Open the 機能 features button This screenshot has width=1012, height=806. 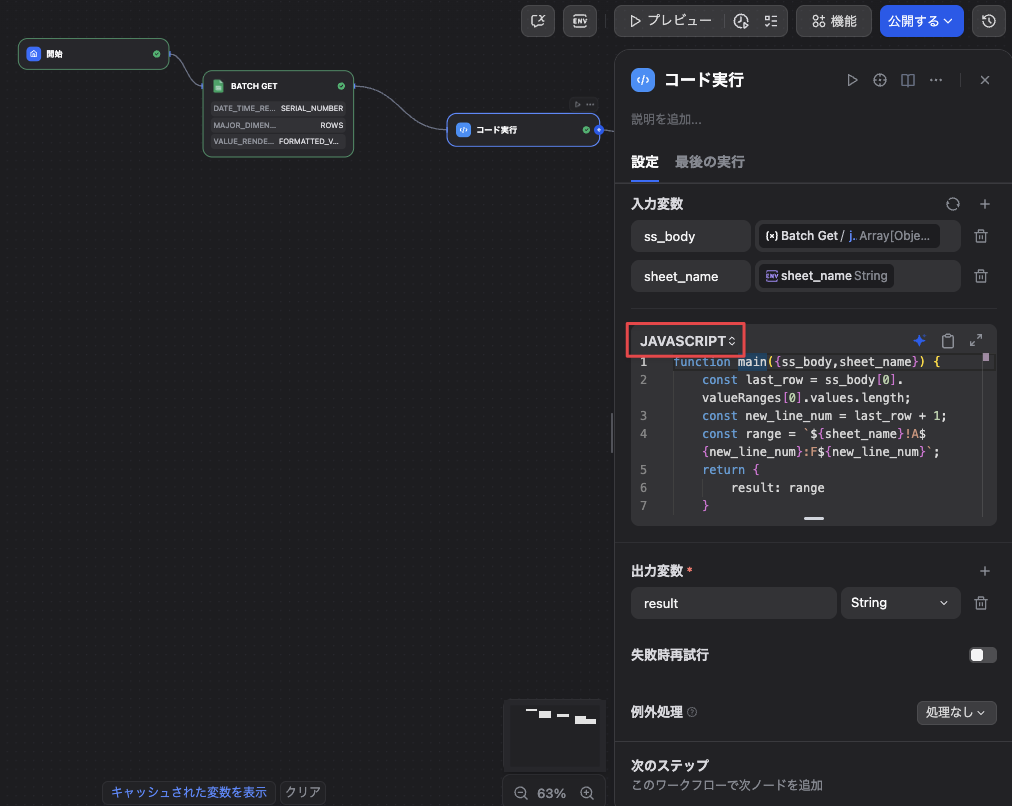point(834,21)
